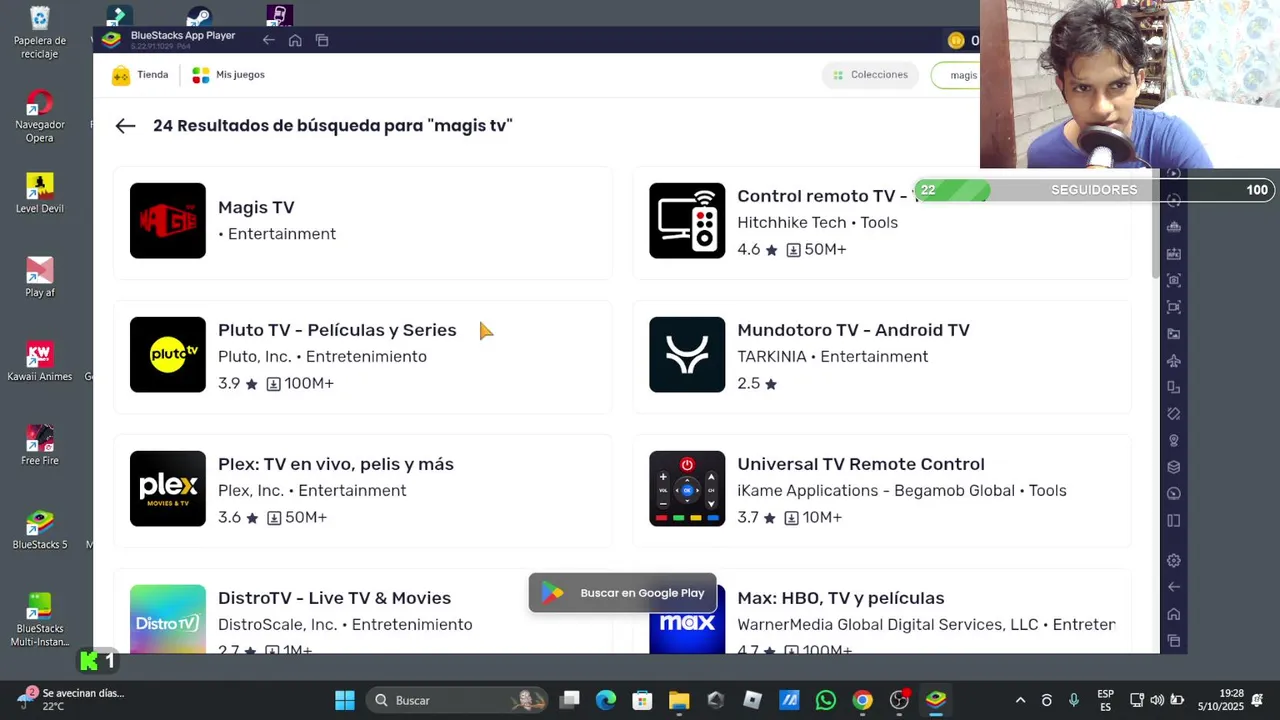
Task: Click the rotate screen sidebar icon
Action: 1174,387
